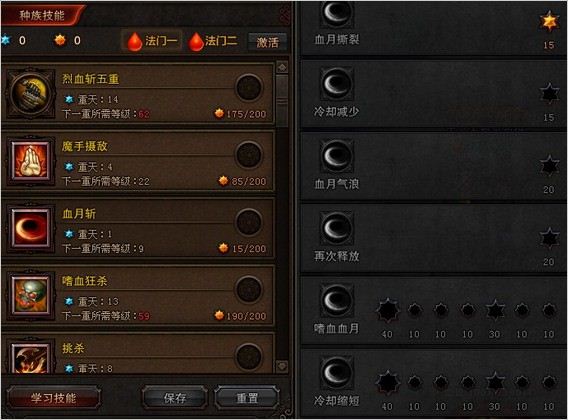Click the 重置 reset button

coord(247,398)
